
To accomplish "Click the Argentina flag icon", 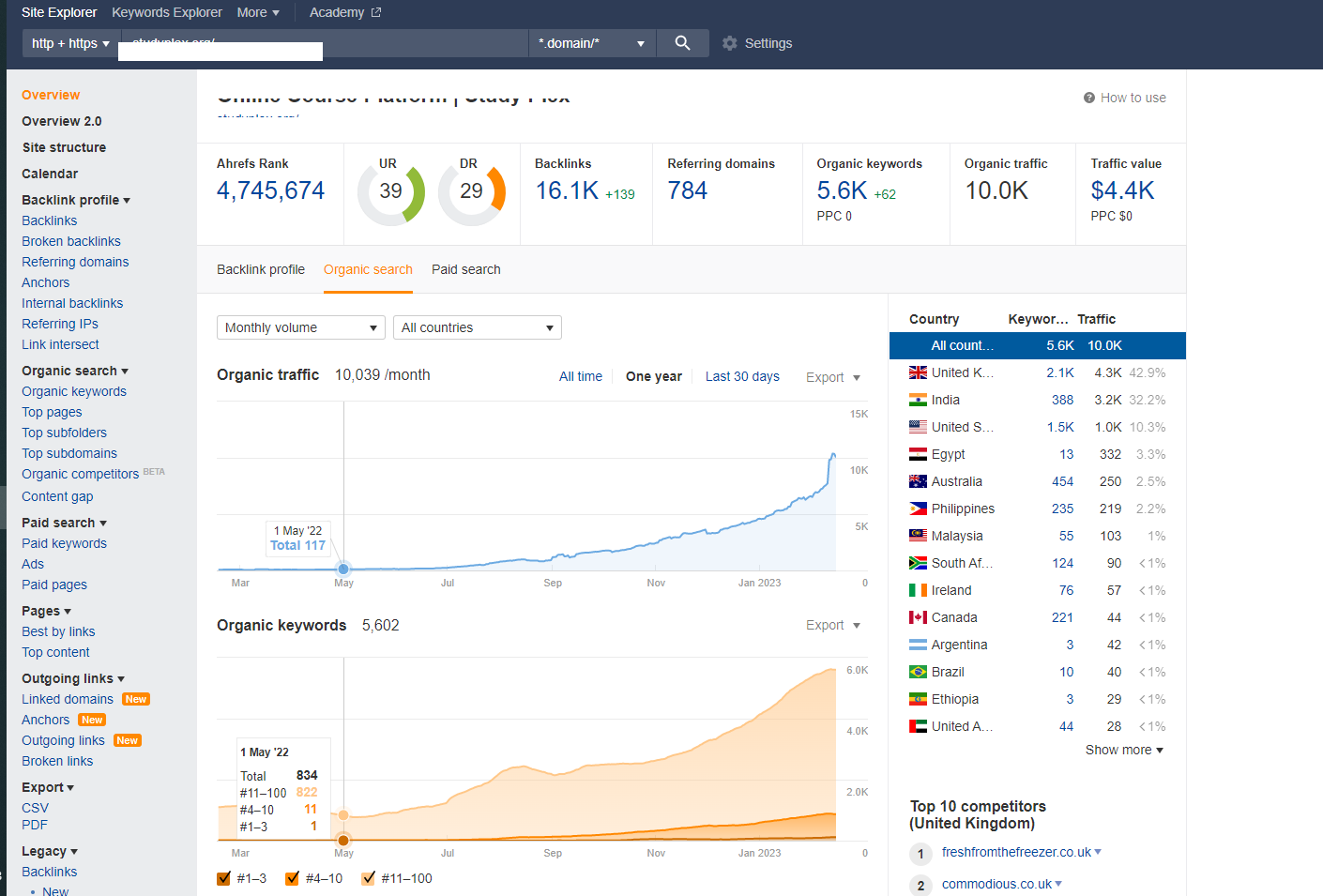I will tap(918, 645).
